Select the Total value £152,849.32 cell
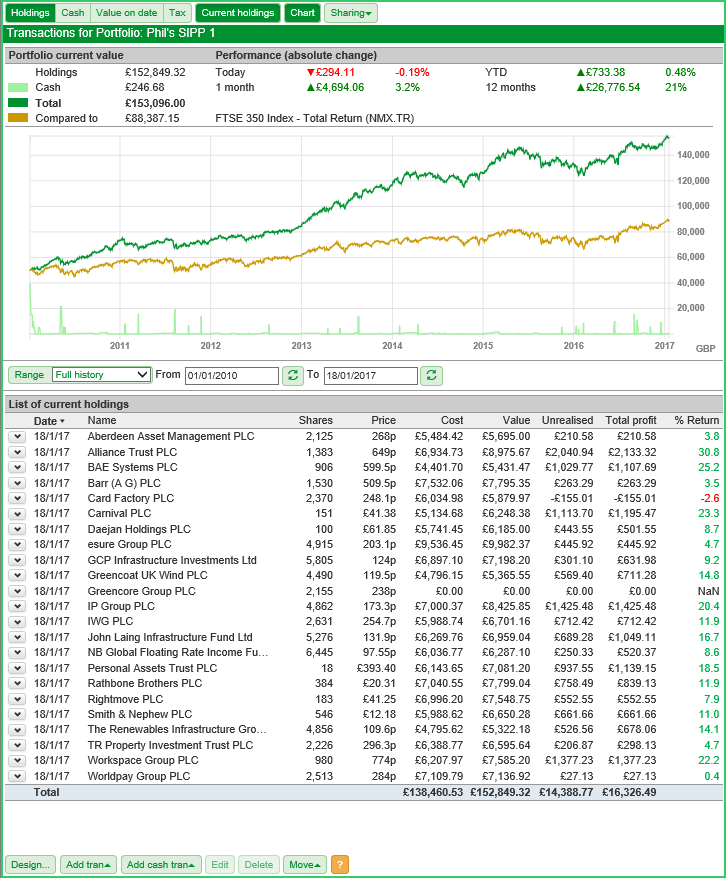The width and height of the screenshot is (726, 878). pos(500,792)
